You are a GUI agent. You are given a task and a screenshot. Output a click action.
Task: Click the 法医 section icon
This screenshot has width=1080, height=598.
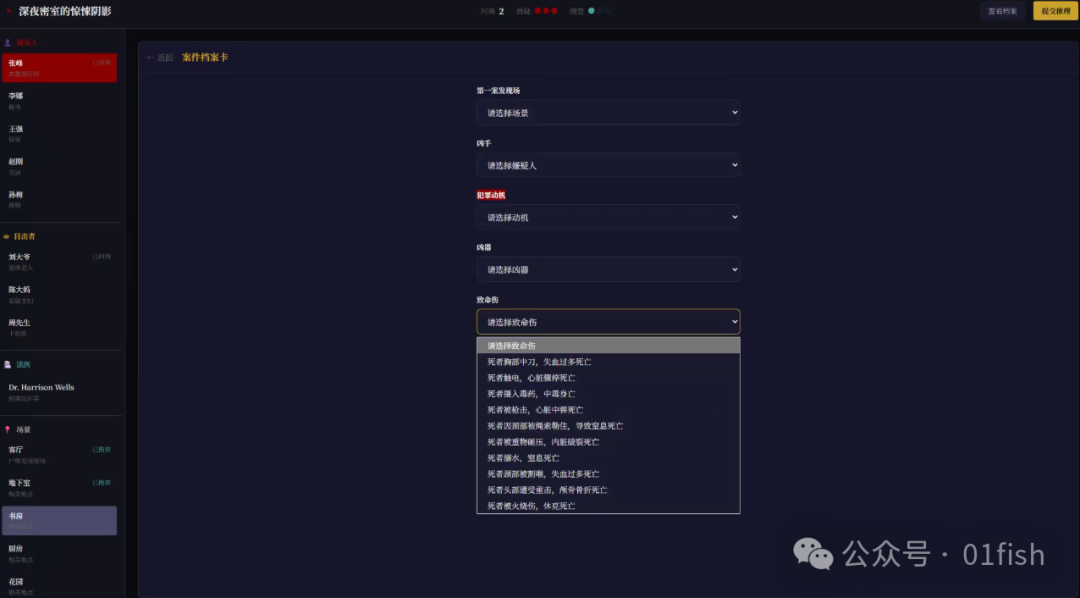pyautogui.click(x=8, y=365)
